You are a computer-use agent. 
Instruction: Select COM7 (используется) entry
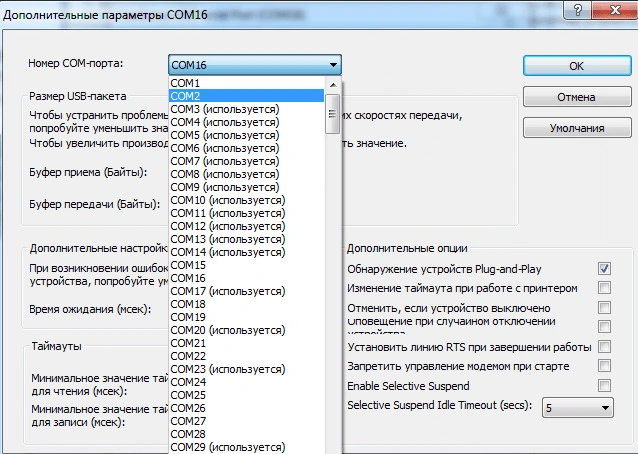(x=247, y=161)
